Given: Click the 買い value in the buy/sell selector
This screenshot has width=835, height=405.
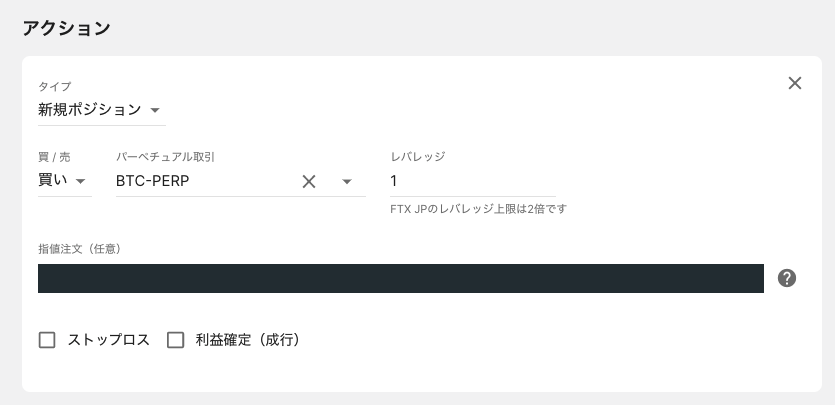Looking at the screenshot, I should pyautogui.click(x=53, y=180).
